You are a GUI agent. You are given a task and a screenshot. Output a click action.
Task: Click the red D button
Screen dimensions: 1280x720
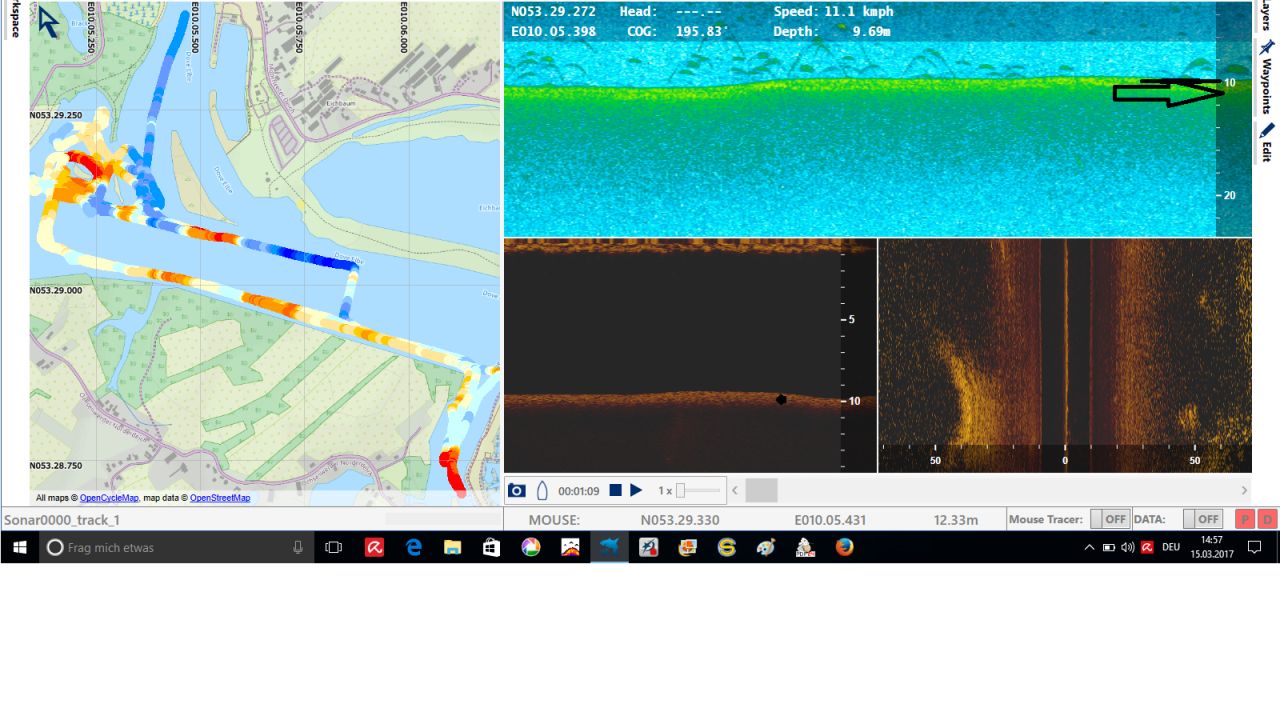point(1267,519)
